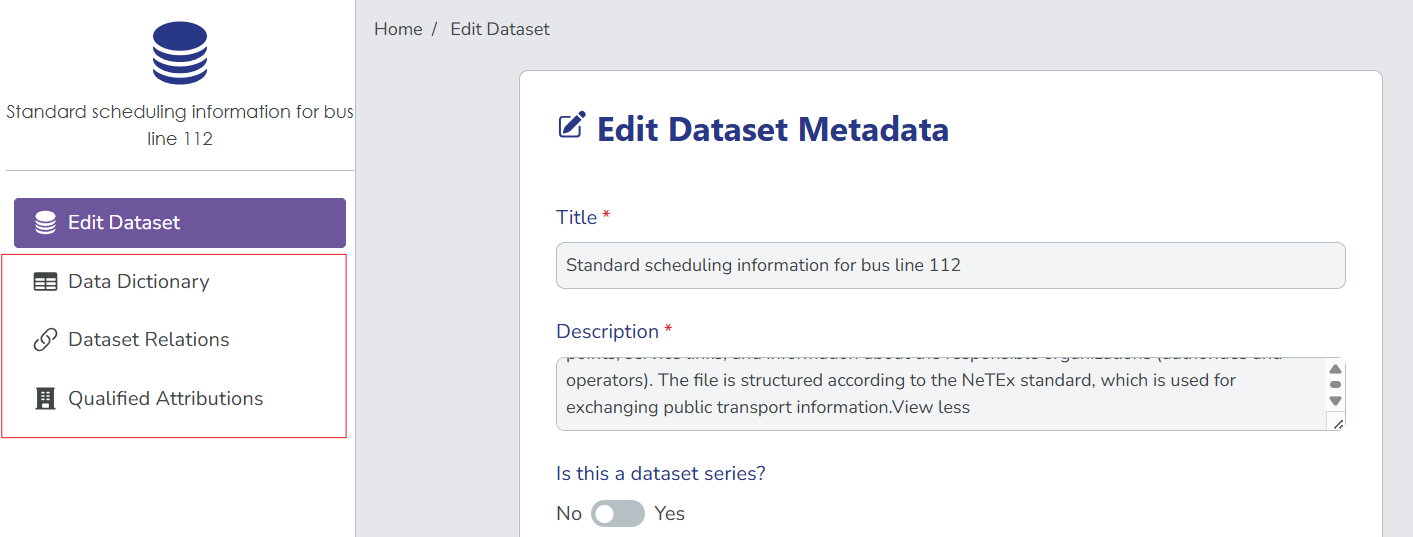Viewport: 1413px width, 537px height.
Task: Open the Data Dictionary section
Action: click(x=138, y=282)
